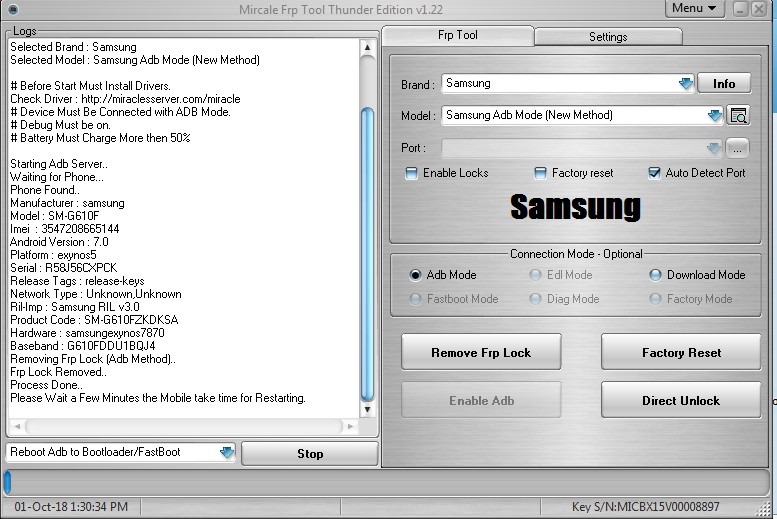This screenshot has height=519, width=777.
Task: Toggle the Factory reset checkbox
Action: coord(540,173)
